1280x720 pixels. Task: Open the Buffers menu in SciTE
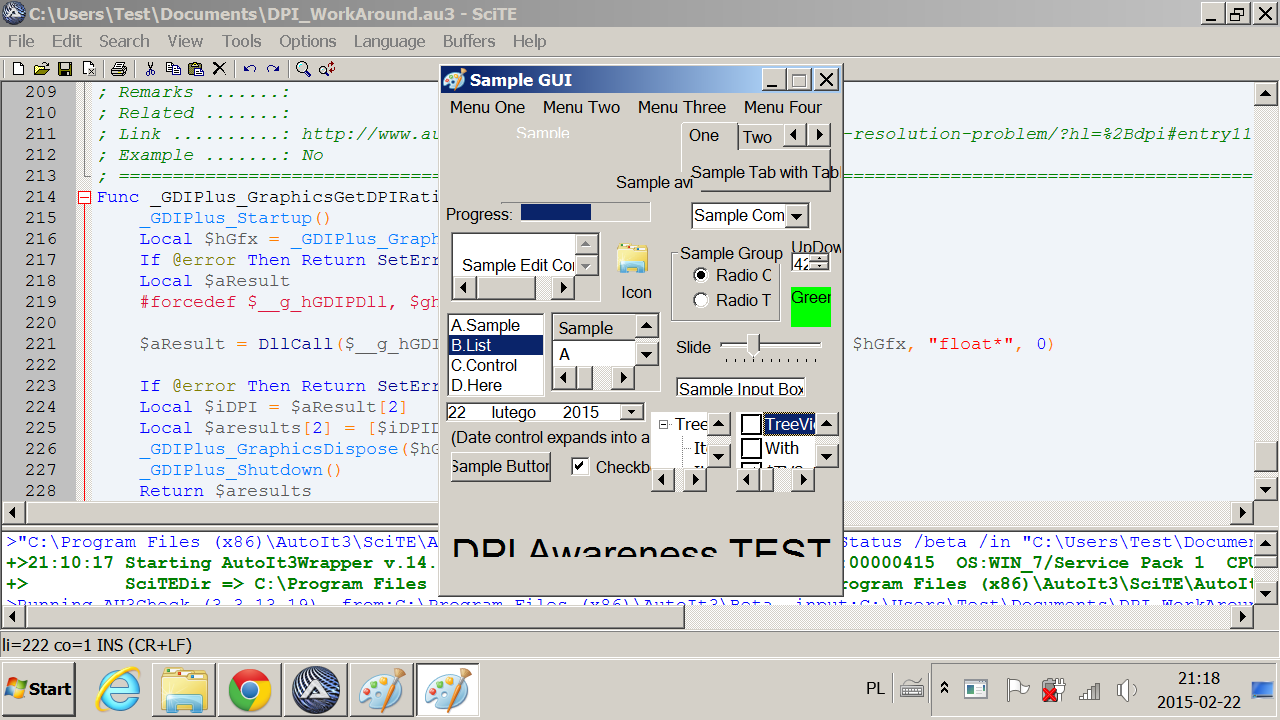click(469, 41)
